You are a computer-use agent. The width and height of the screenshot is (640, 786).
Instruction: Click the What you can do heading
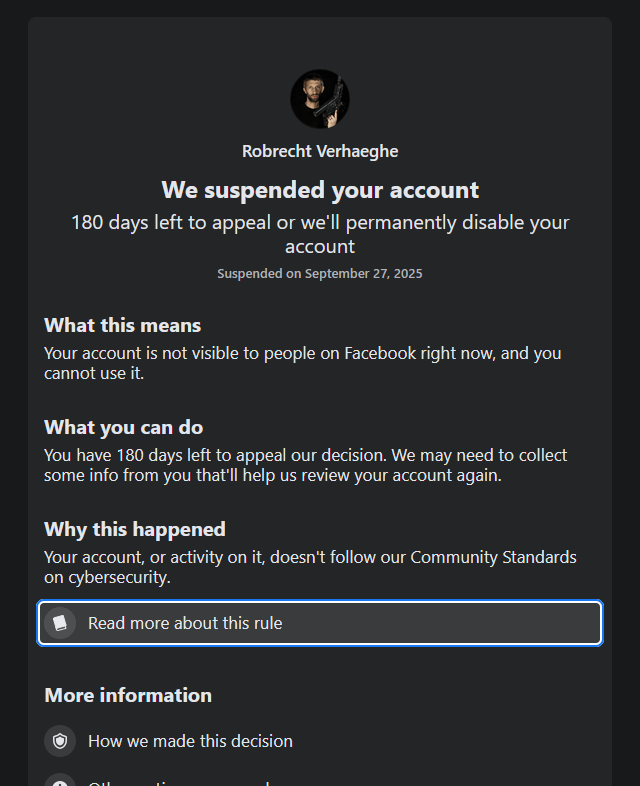123,427
